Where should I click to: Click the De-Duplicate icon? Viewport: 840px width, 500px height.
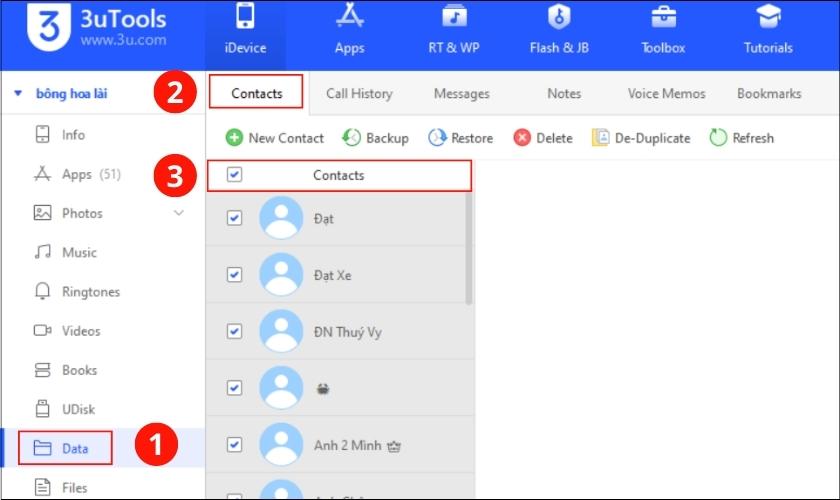click(x=600, y=138)
